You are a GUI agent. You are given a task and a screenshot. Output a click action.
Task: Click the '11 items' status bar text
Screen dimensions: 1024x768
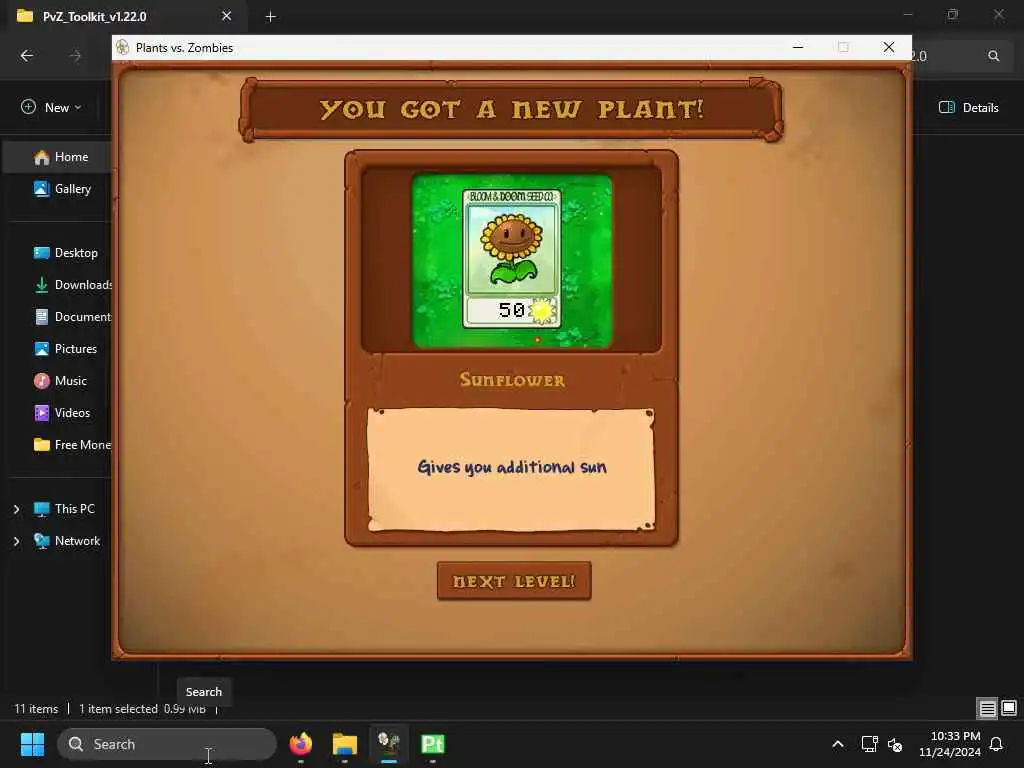coord(37,709)
